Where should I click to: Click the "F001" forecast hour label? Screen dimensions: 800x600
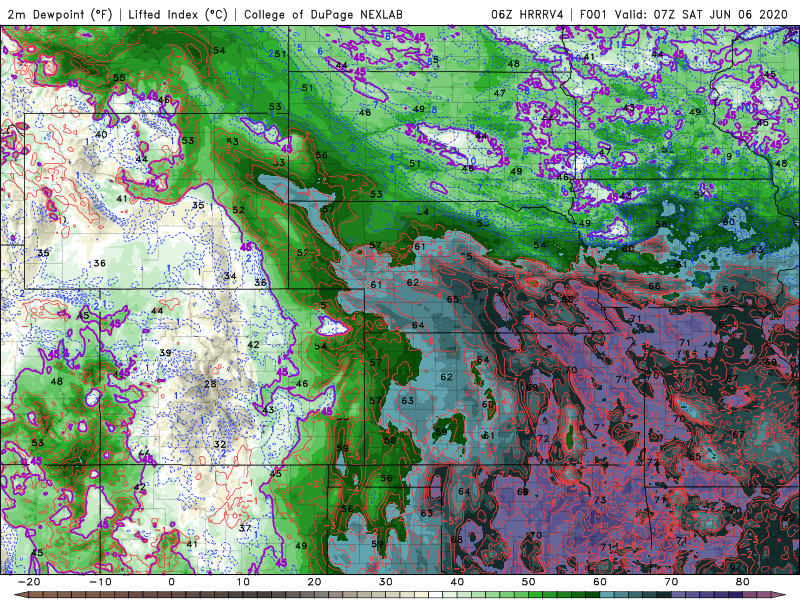point(594,14)
